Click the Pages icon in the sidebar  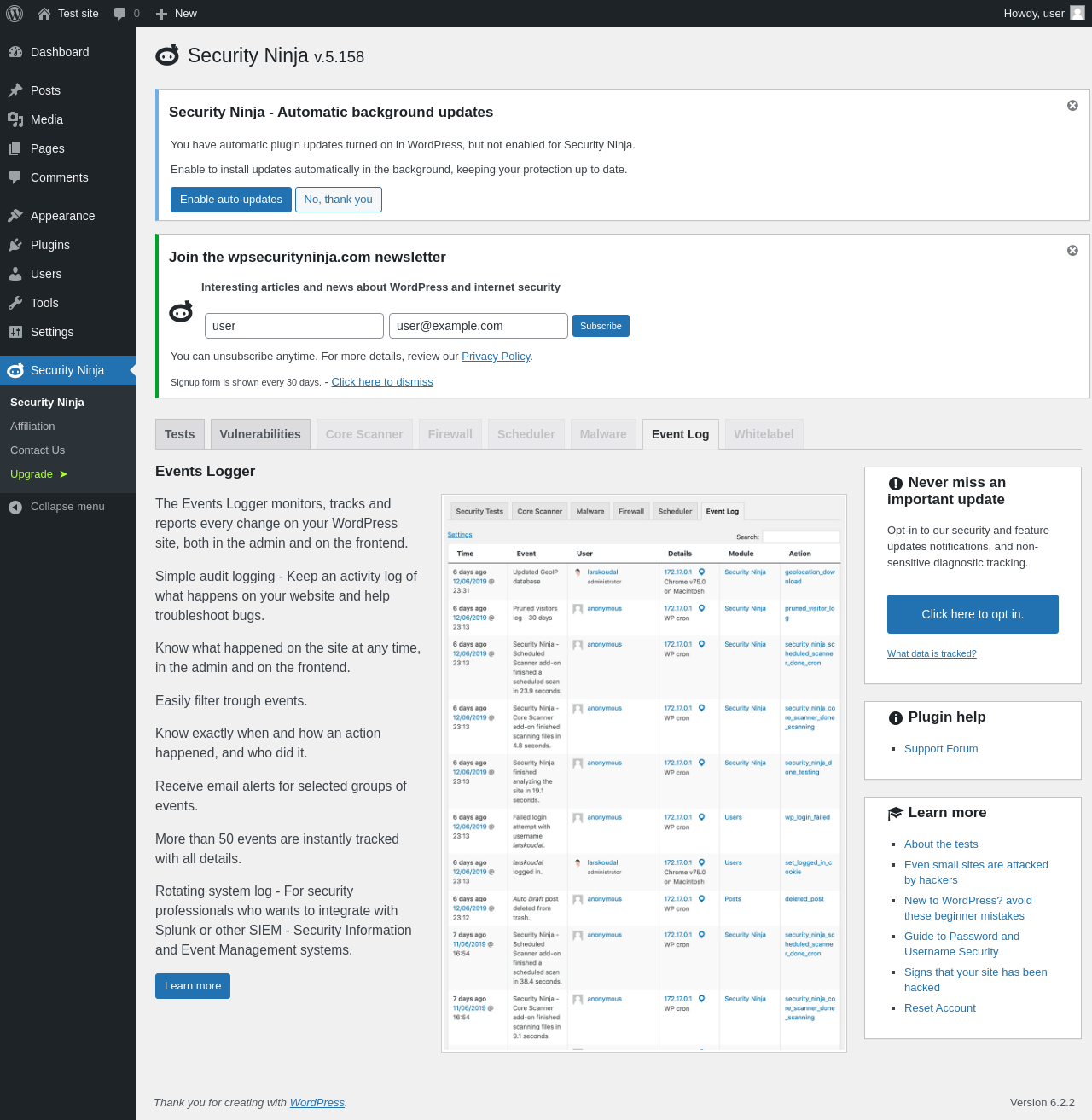pos(15,148)
